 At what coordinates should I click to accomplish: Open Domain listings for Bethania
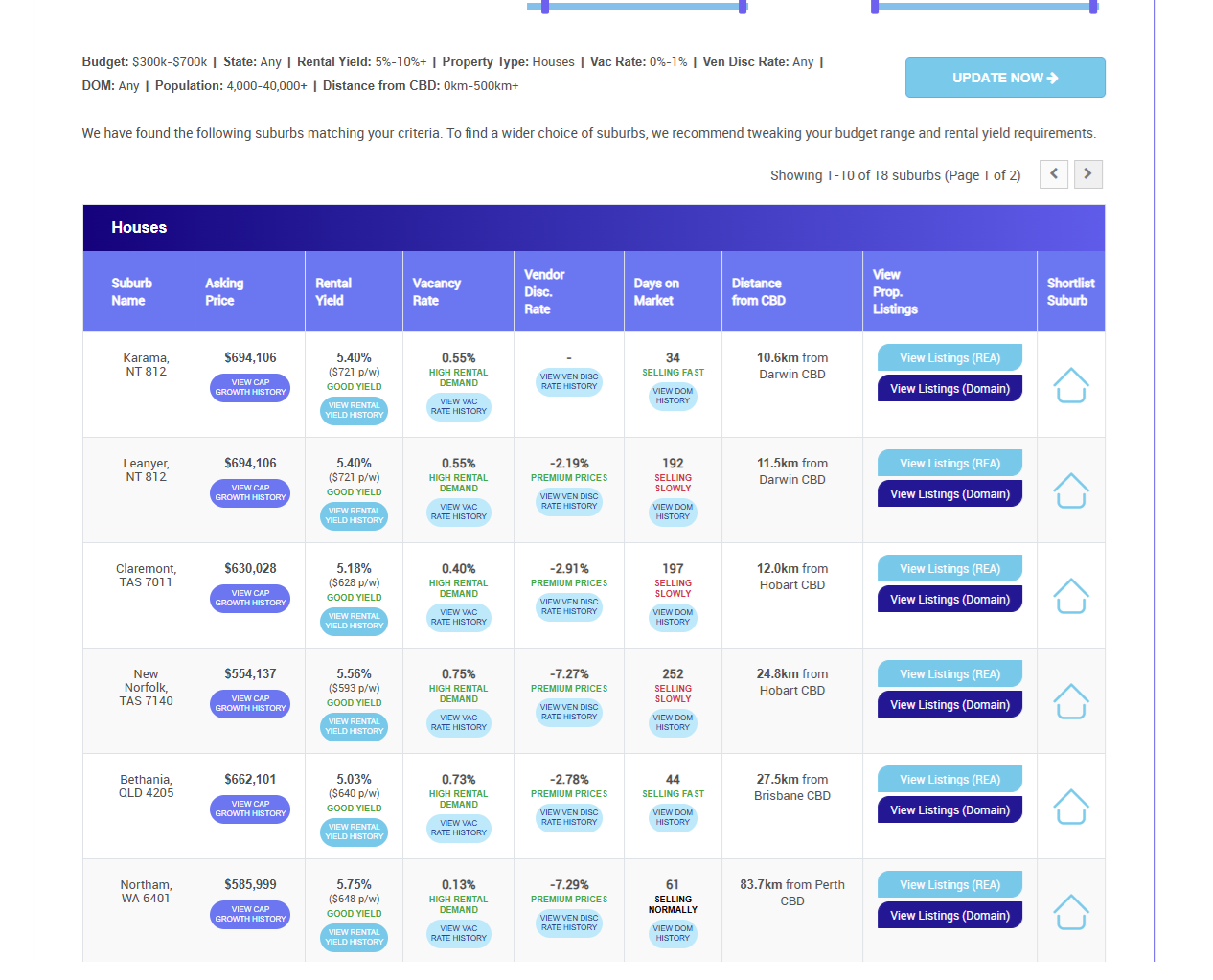point(950,810)
